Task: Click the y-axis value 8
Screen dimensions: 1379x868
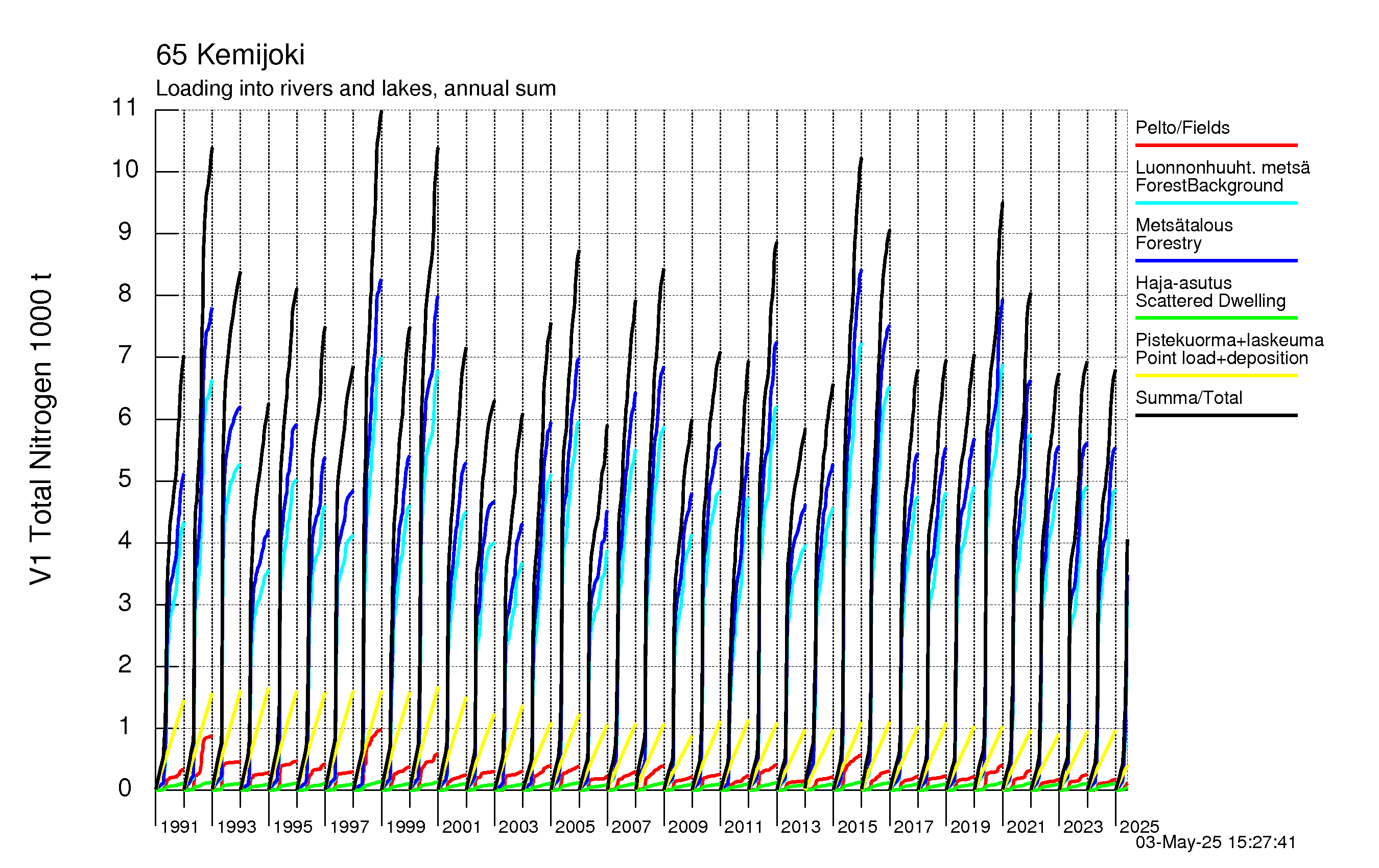Action: 125,293
